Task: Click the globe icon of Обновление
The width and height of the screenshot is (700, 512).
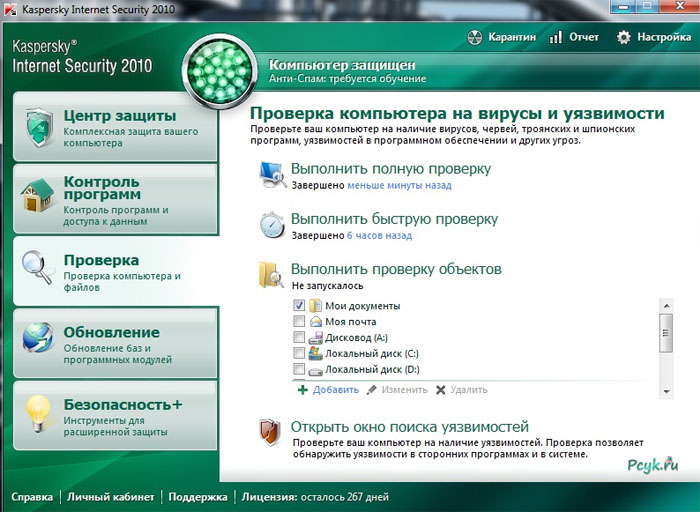Action: coord(38,338)
